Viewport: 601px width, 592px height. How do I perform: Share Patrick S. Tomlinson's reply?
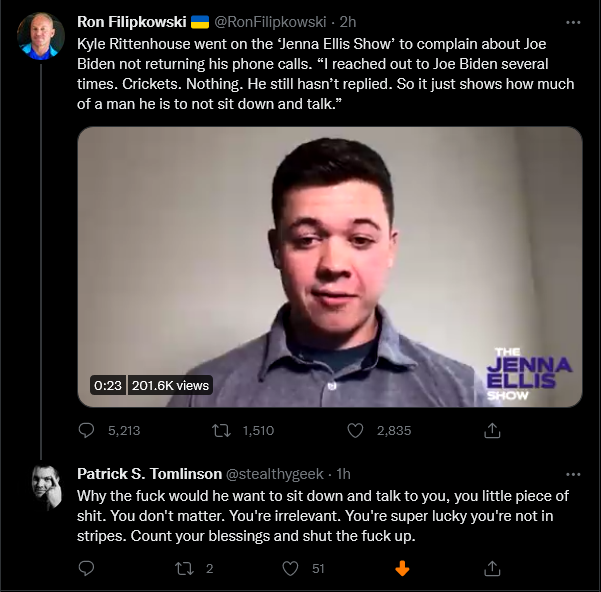pyautogui.click(x=492, y=568)
